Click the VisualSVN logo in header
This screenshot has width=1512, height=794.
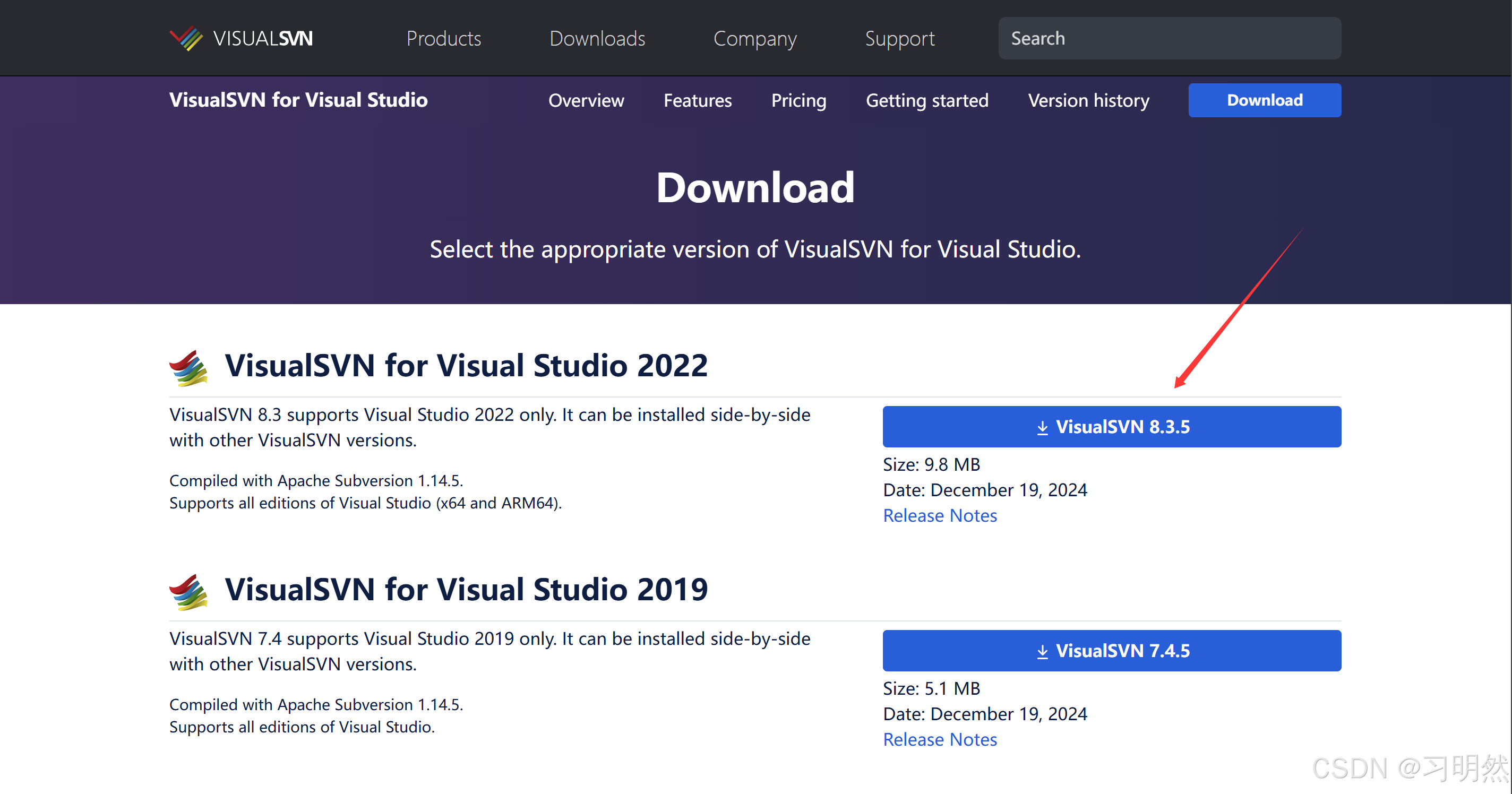[x=241, y=39]
